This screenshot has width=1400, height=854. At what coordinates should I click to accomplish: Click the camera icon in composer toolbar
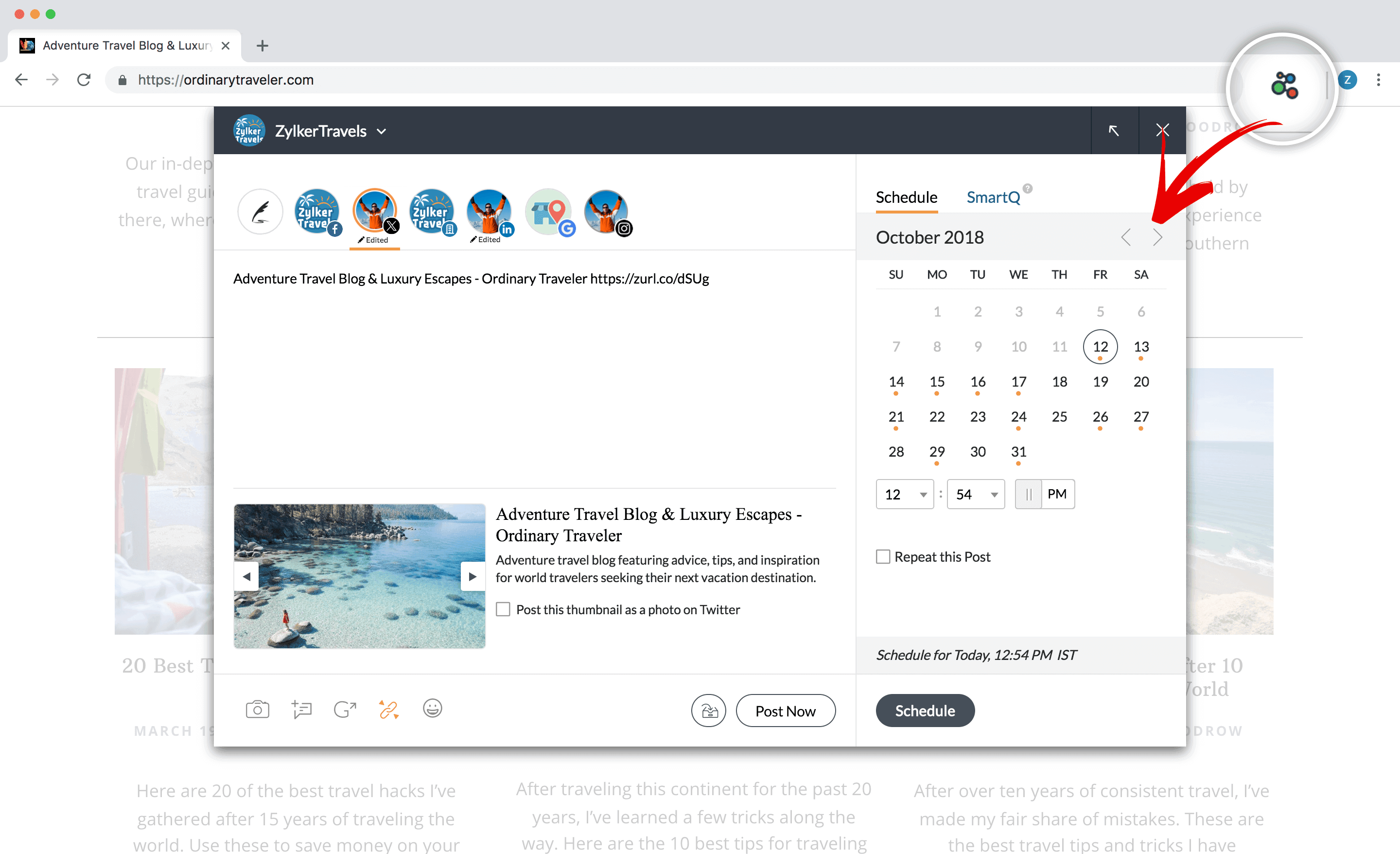click(x=258, y=711)
